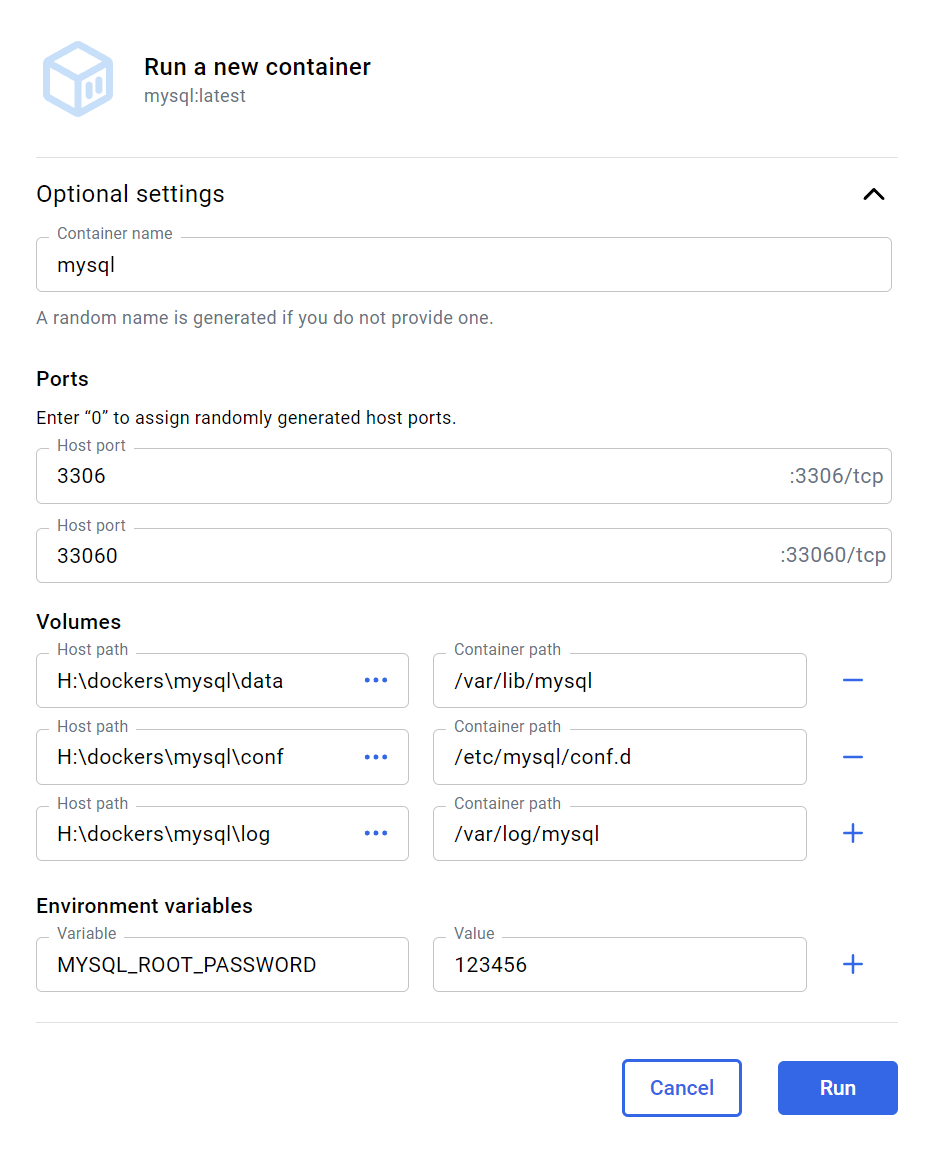Click the MYSQL_ROOT_PASSWORD variable field

222,965
